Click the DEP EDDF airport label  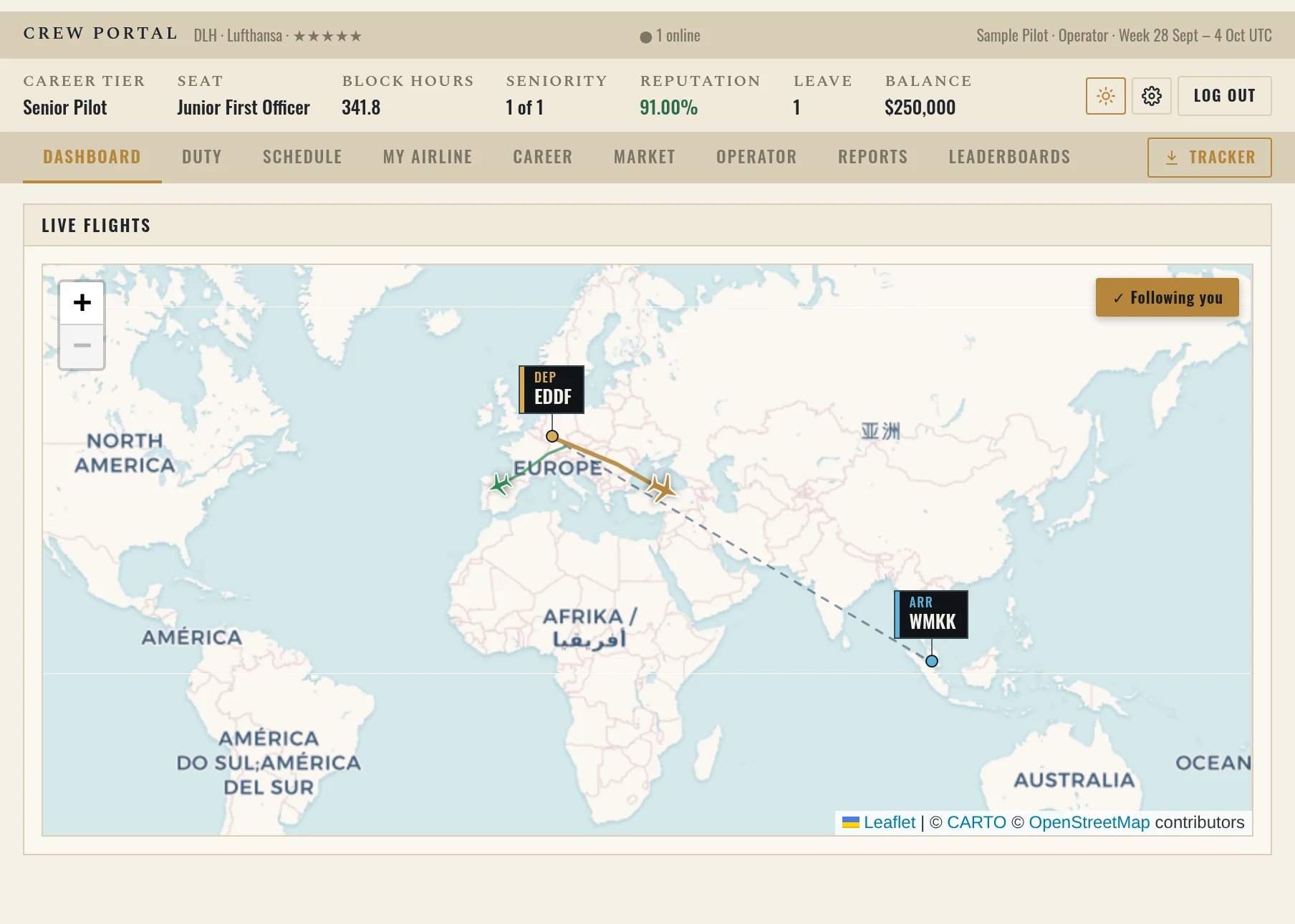tap(552, 390)
